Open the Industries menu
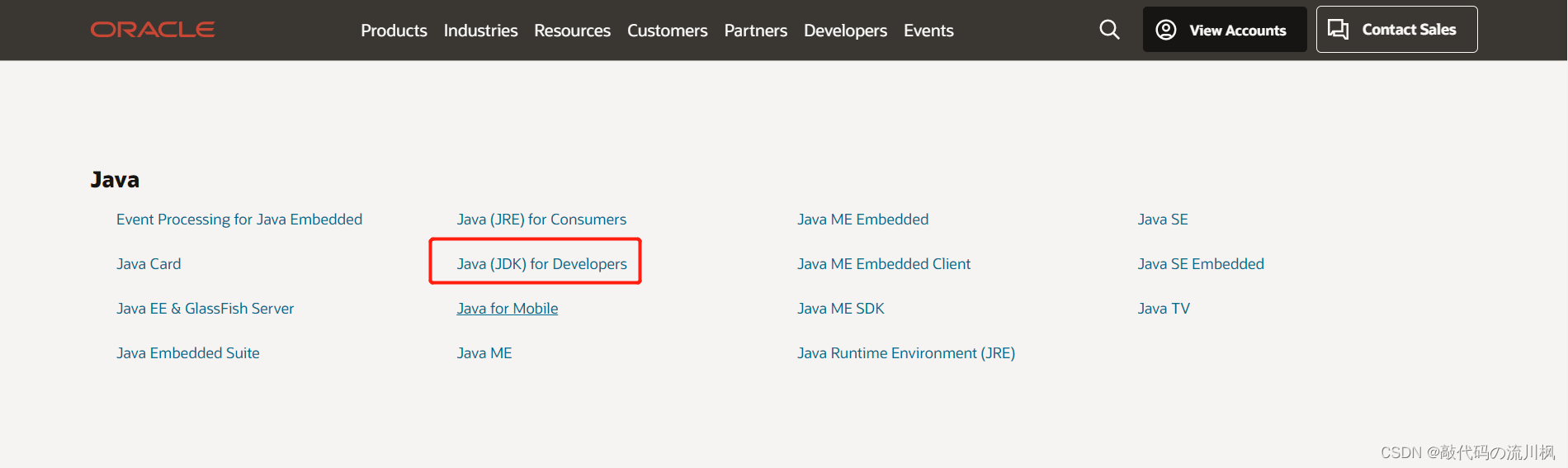Screen dimensions: 1568x468 click(480, 31)
